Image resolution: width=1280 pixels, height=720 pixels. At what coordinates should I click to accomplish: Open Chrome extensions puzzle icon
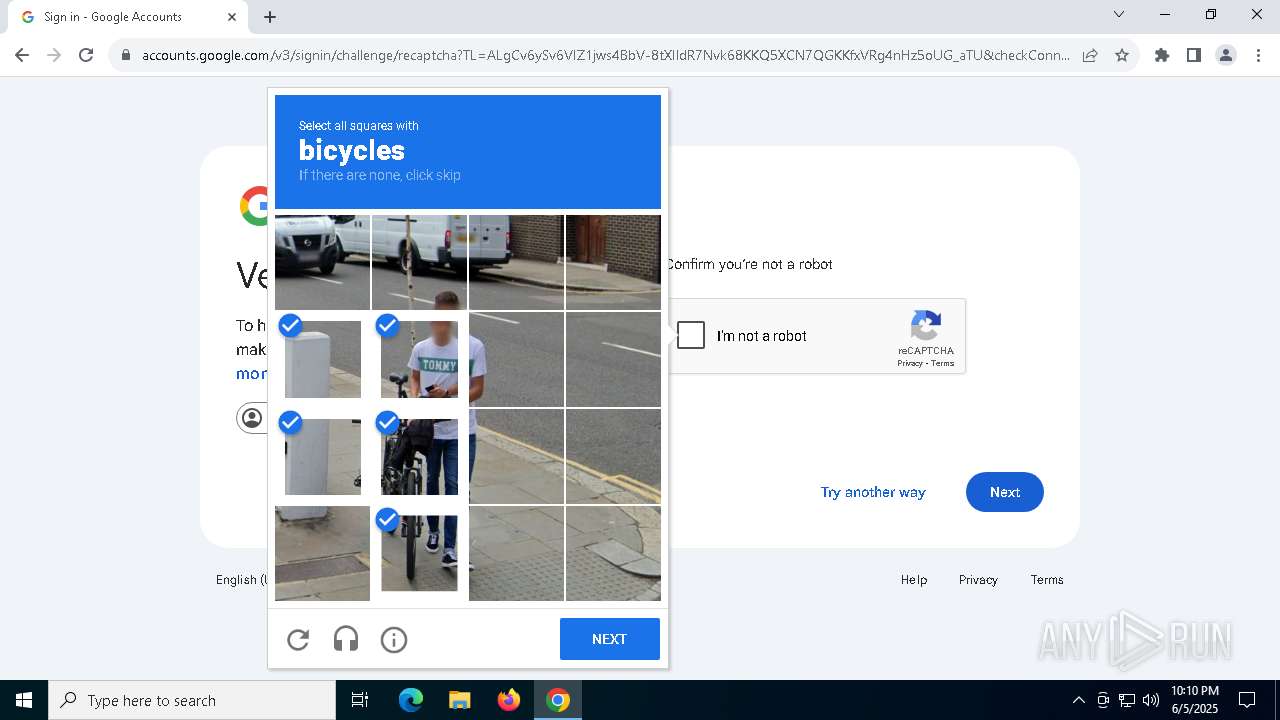pyautogui.click(x=1162, y=55)
